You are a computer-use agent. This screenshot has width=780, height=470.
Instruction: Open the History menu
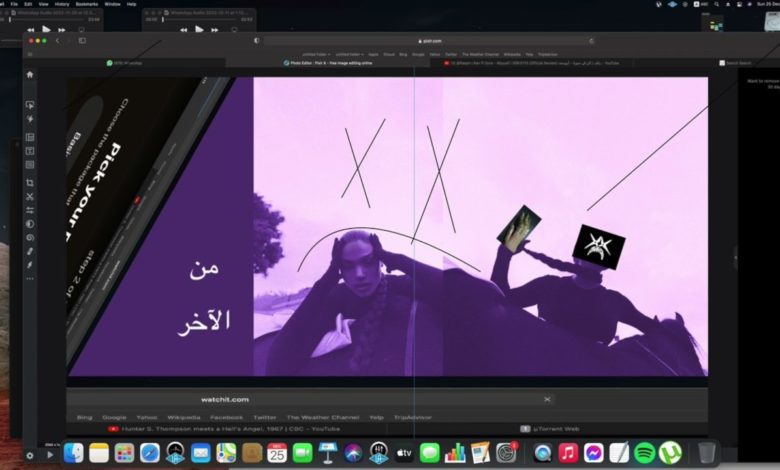point(62,3)
